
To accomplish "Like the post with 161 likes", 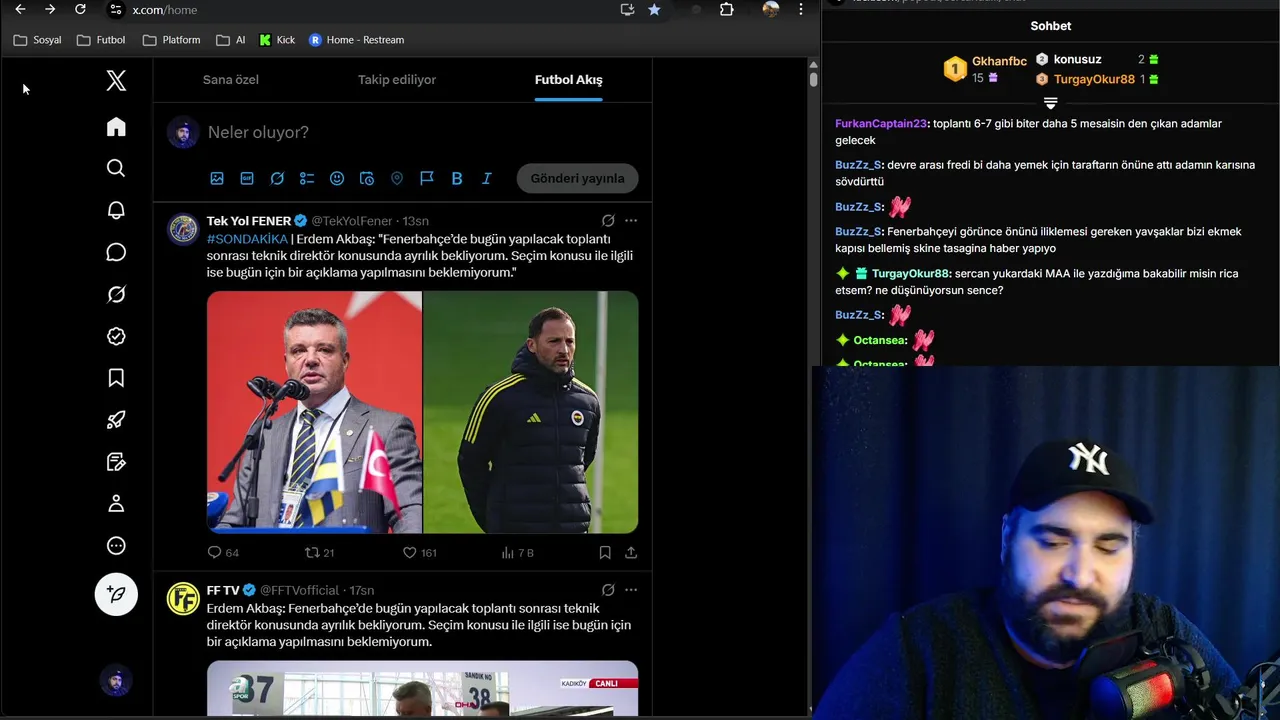I will [419, 552].
